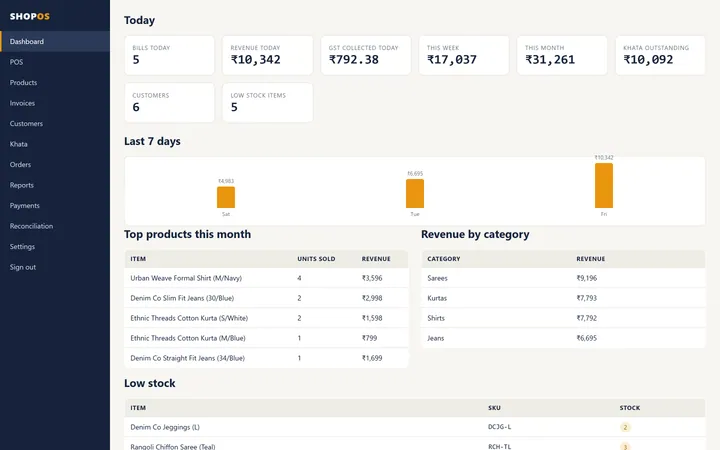Image resolution: width=720 pixels, height=450 pixels.
Task: Click the ₹9,196 Sarees revenue
Action: click(x=587, y=278)
